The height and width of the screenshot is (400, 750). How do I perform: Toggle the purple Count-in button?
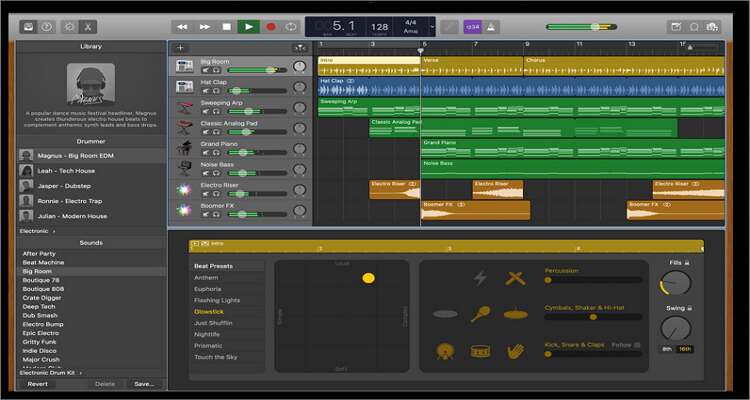click(473, 27)
